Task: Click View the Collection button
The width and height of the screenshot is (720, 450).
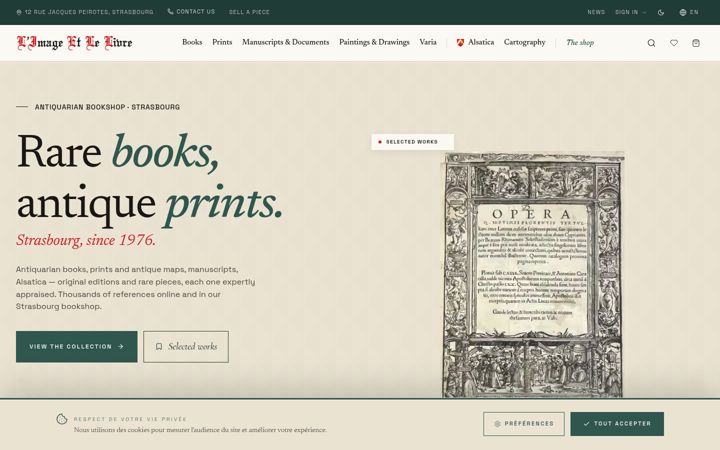Action: 77,347
